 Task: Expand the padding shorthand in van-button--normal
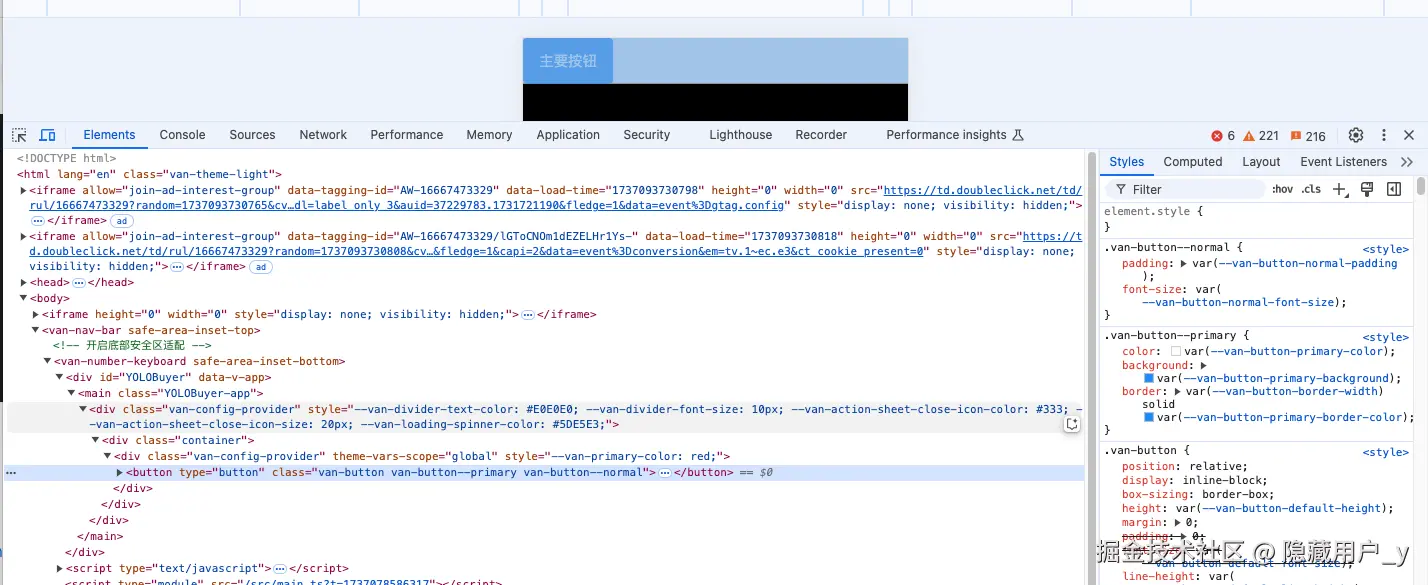click(x=1183, y=264)
